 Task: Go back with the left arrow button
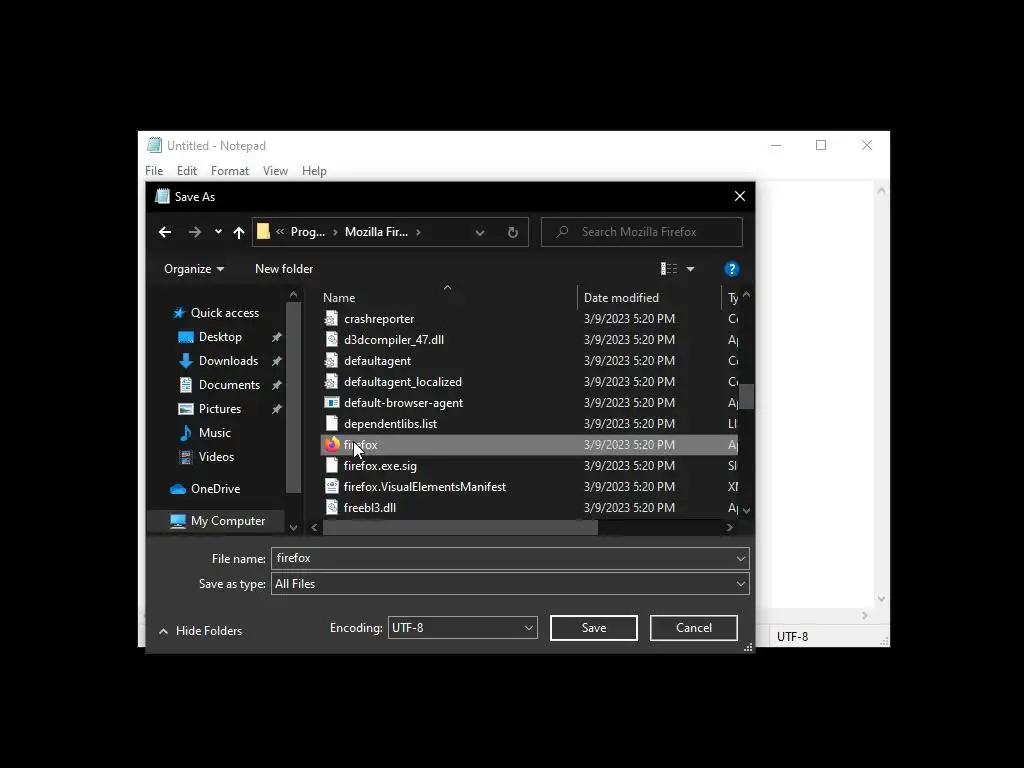pyautogui.click(x=165, y=232)
